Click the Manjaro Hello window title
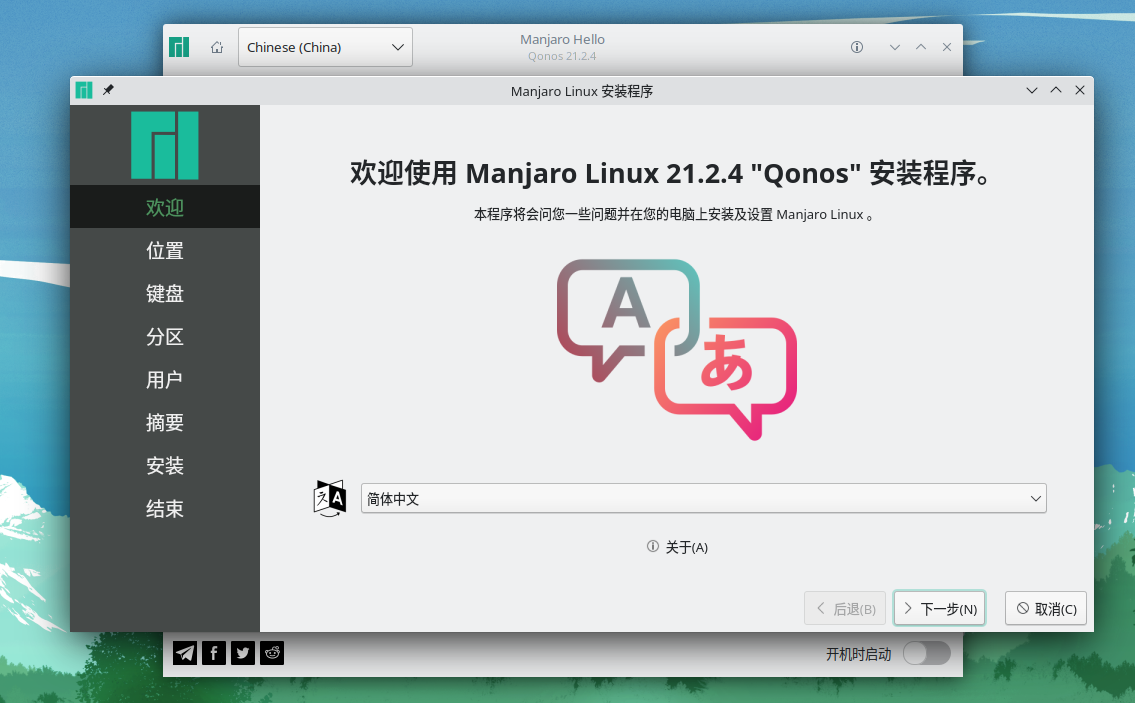 (562, 40)
